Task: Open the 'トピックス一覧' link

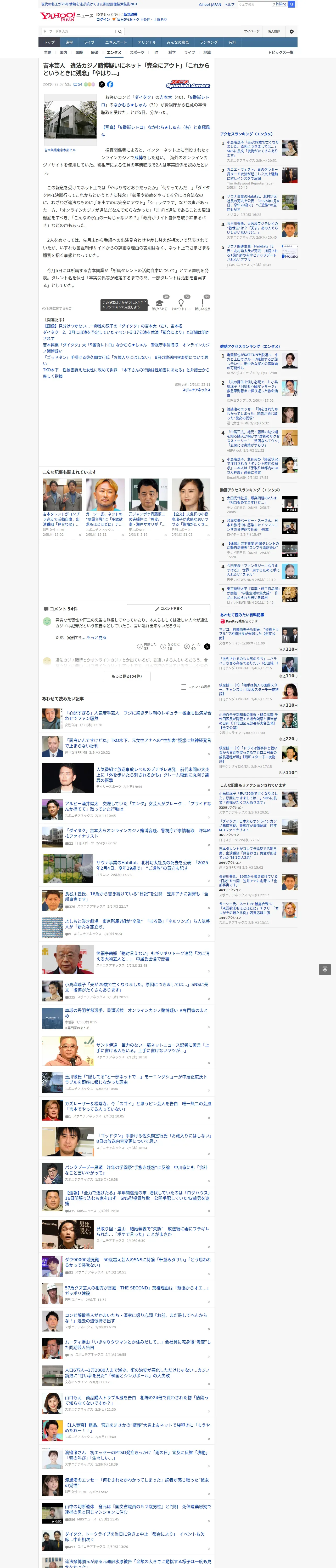Action: (x=281, y=52)
